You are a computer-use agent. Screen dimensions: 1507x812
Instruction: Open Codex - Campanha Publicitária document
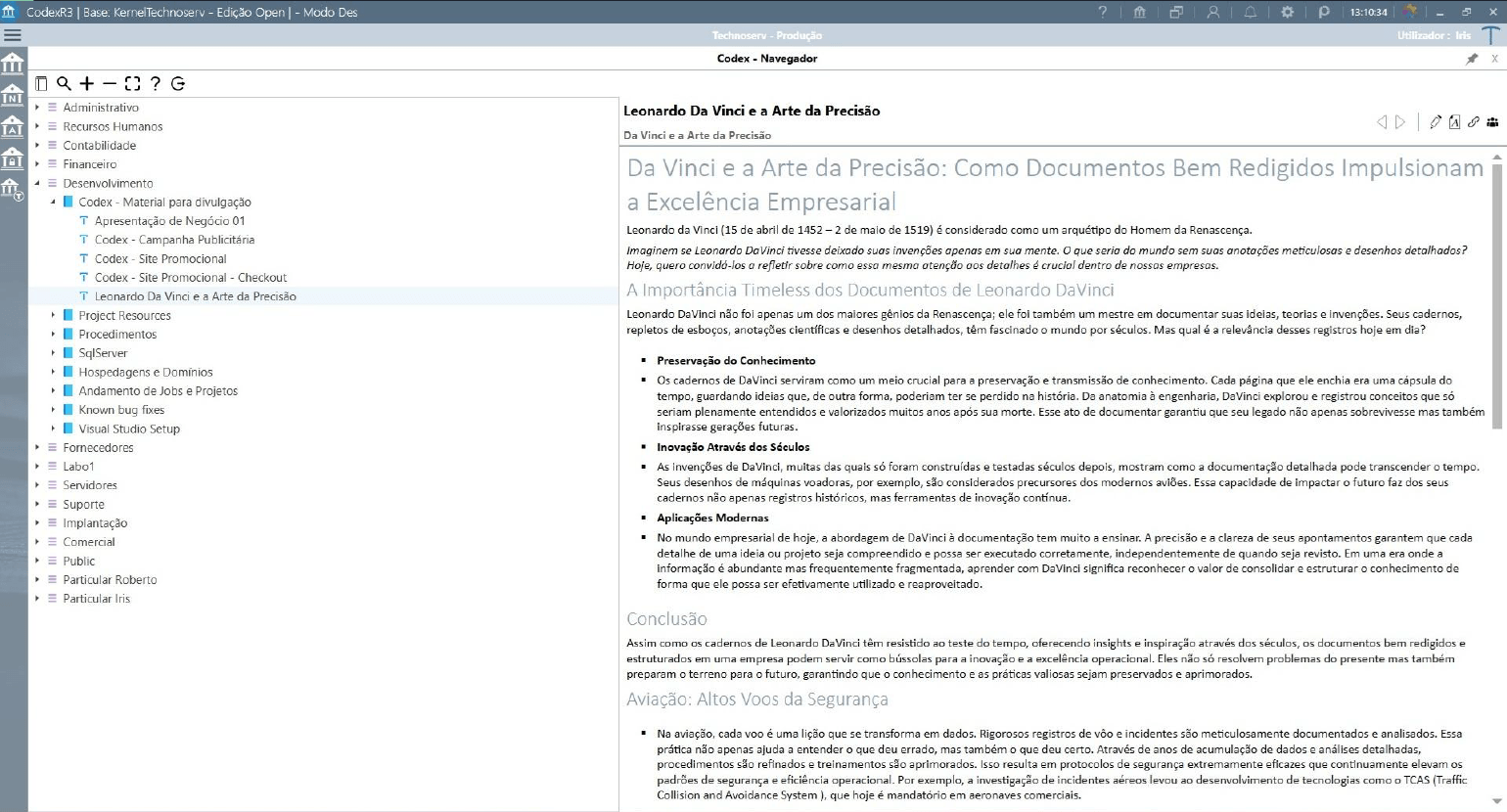(x=174, y=240)
